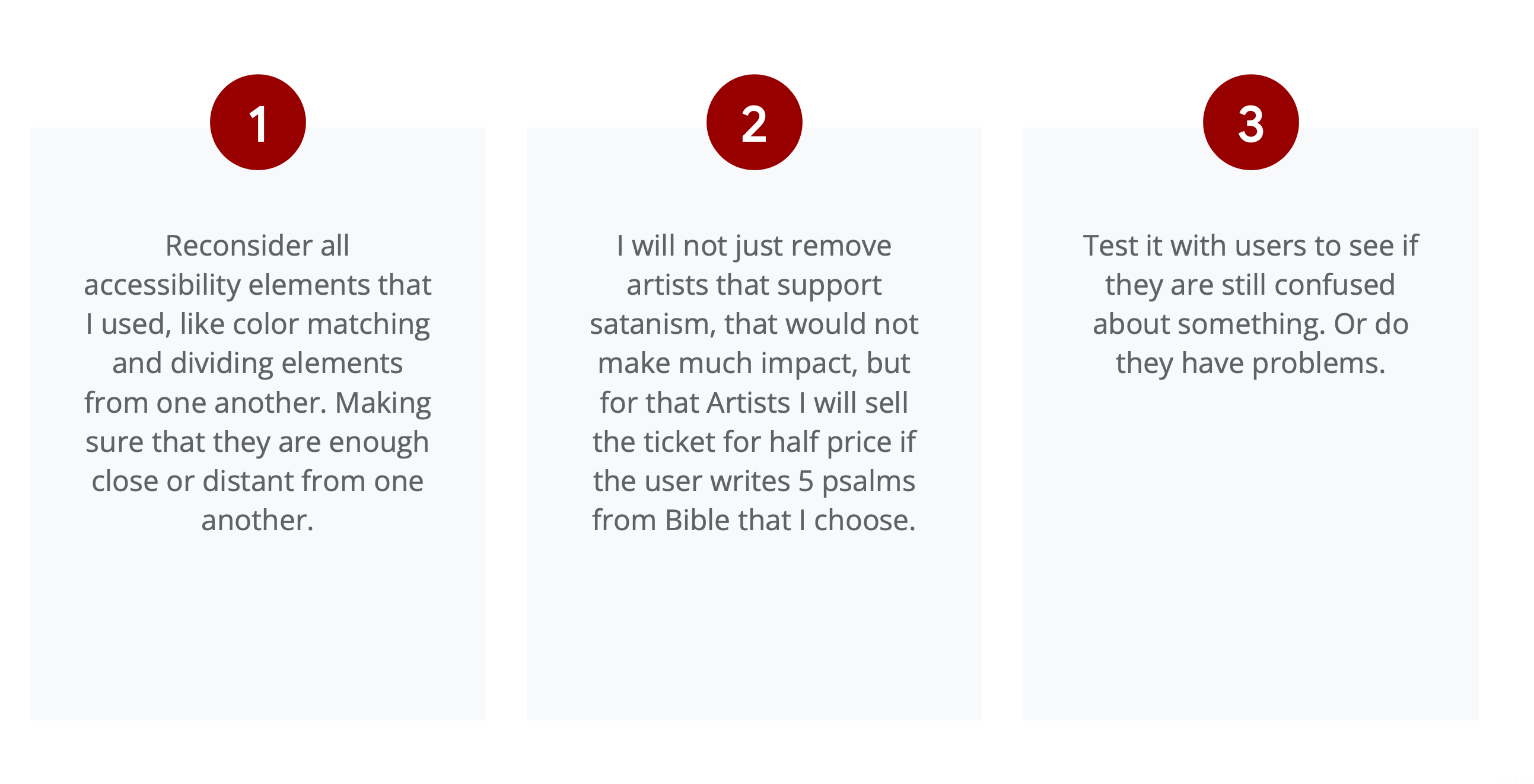Click the red circle numbered 1
This screenshot has height=784, width=1534.
click(258, 123)
